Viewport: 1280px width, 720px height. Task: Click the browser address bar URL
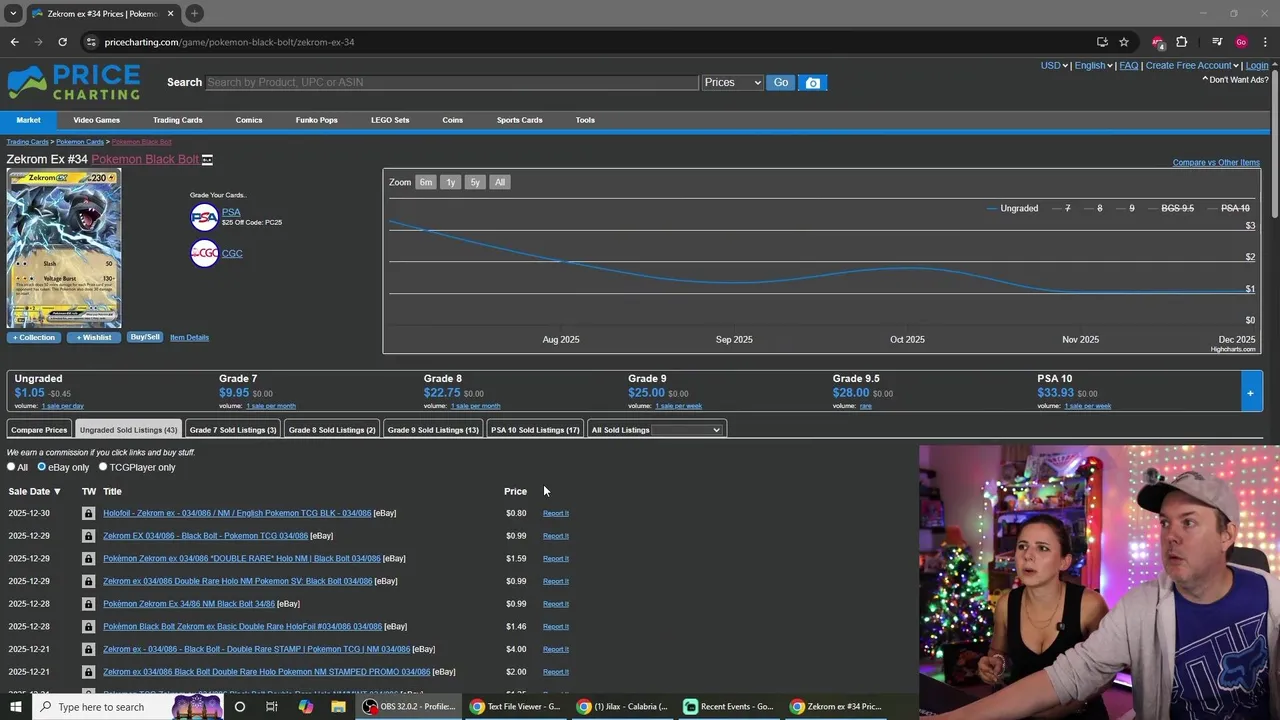[x=229, y=42]
